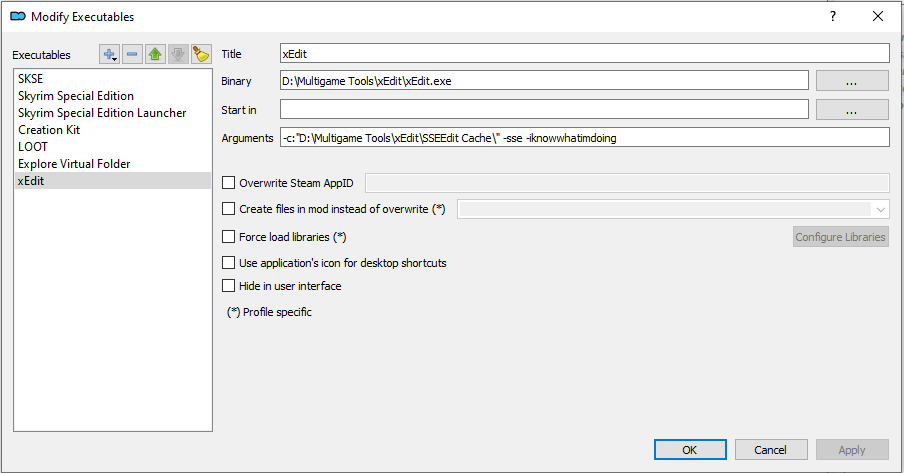Check the Force load libraries option
Screen dimensions: 904x473
tap(229, 237)
